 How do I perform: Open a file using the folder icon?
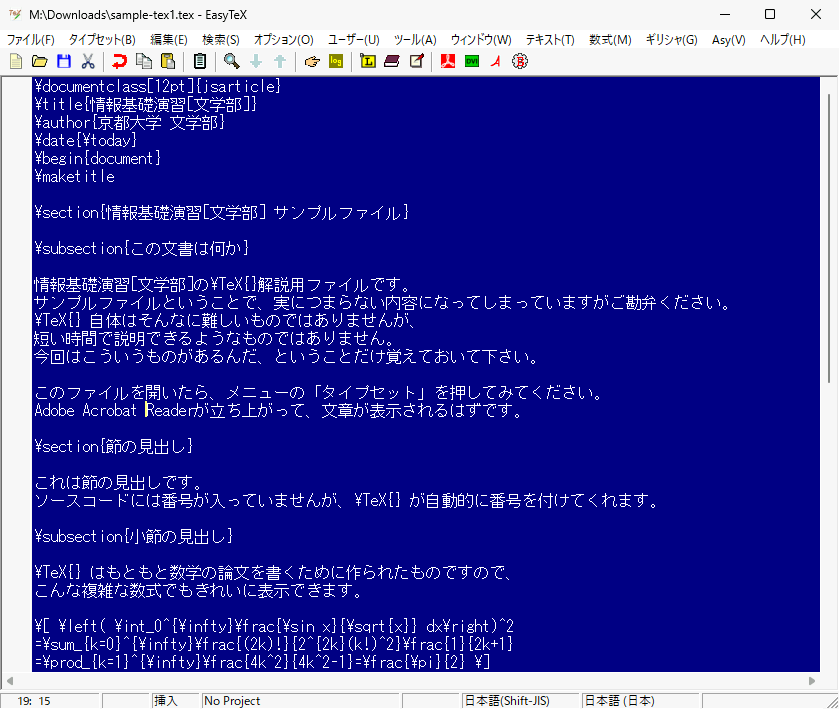40,62
